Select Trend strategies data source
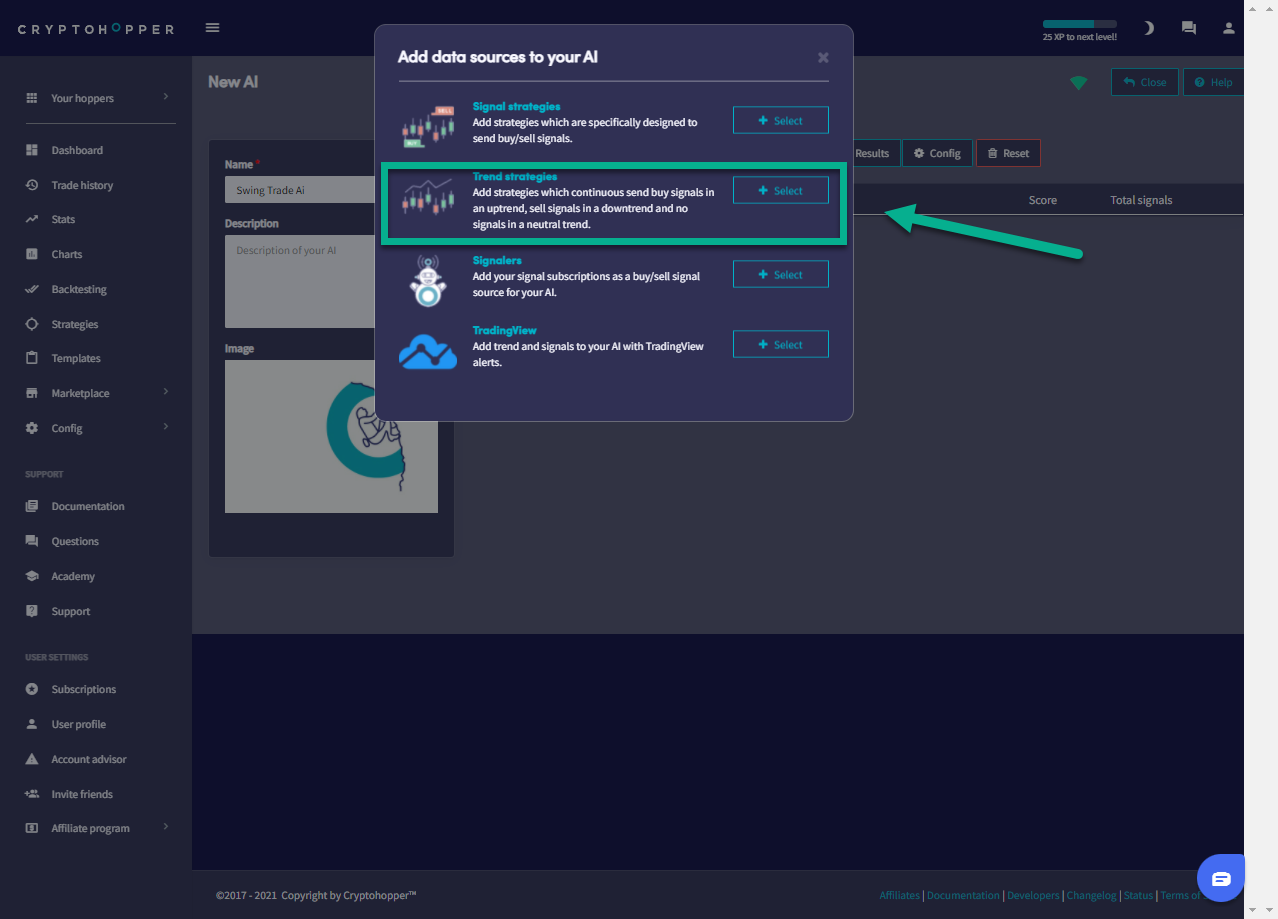Screen dimensions: 1278x919 [780, 190]
